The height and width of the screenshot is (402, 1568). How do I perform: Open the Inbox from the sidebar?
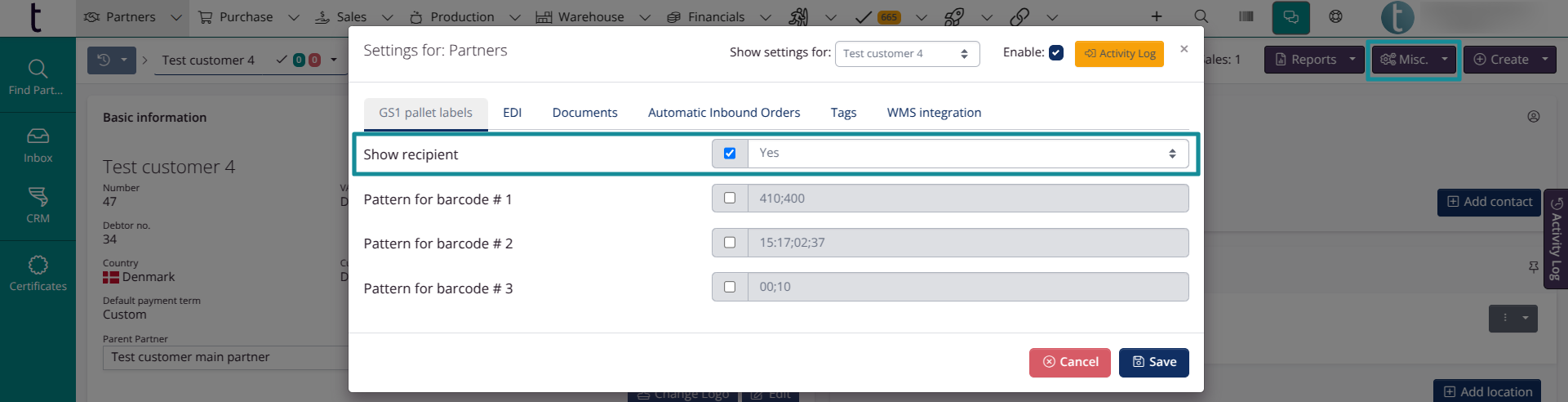pyautogui.click(x=38, y=145)
